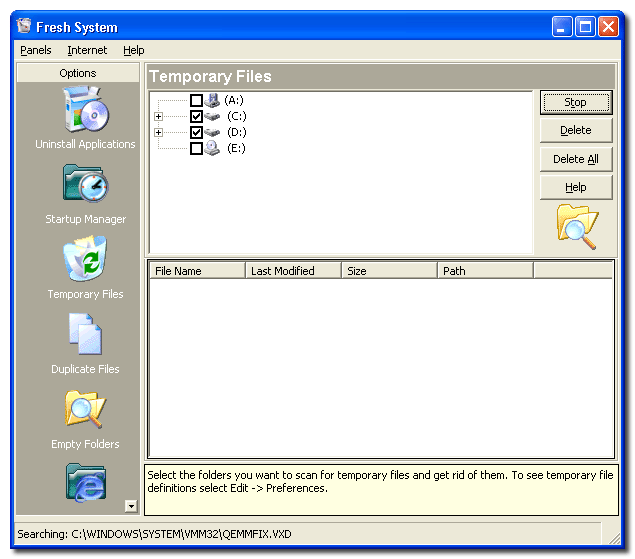The height and width of the screenshot is (559, 635).
Task: Sort by the File Name column header
Action: tap(198, 271)
